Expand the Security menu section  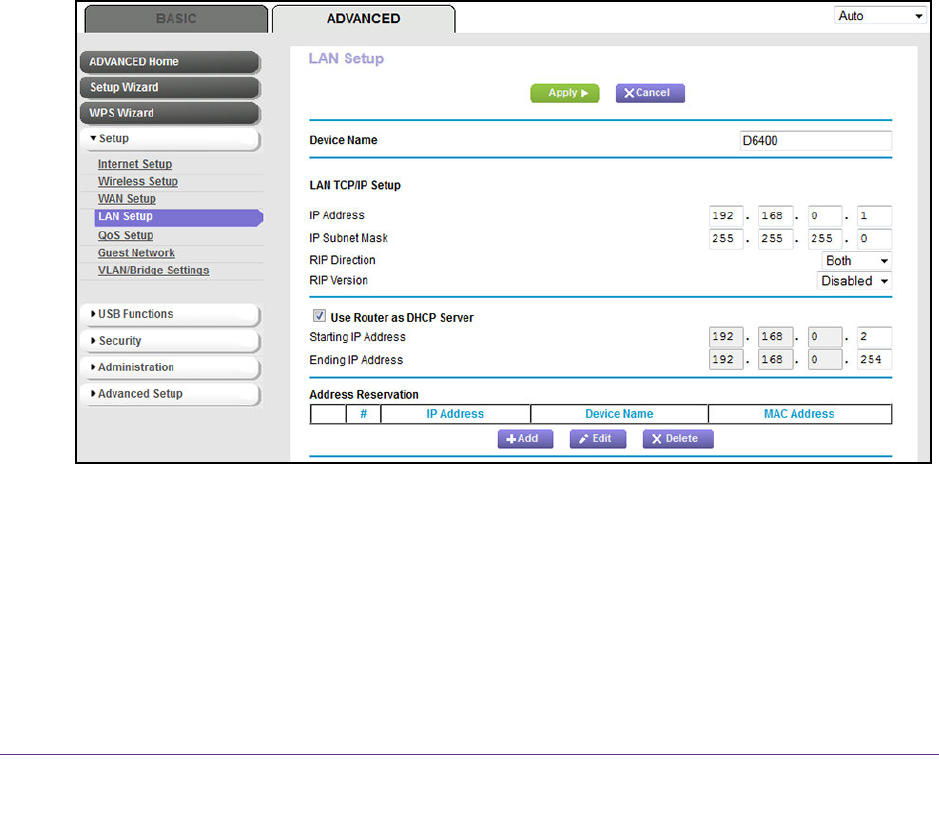[171, 342]
